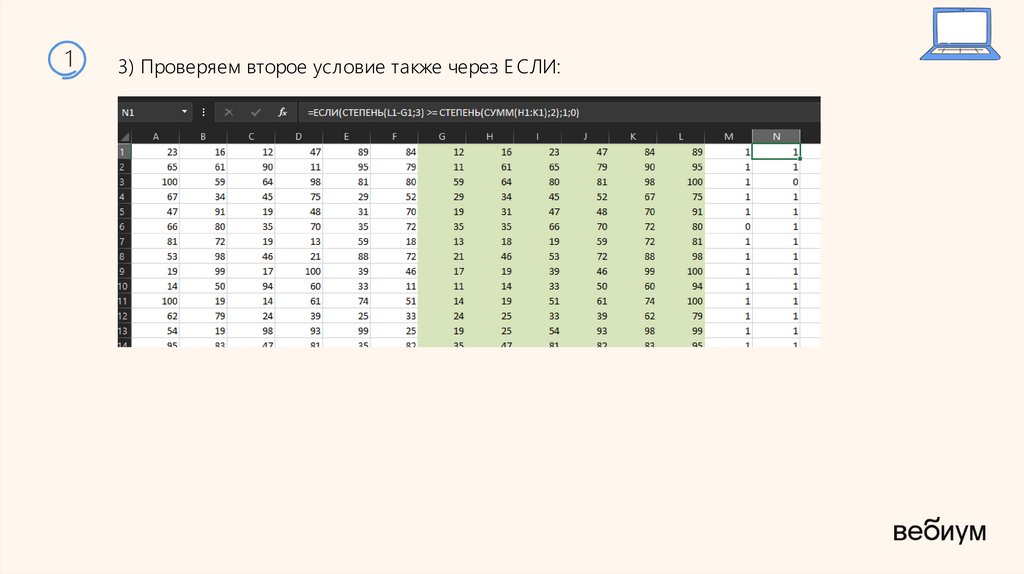Image resolution: width=1024 pixels, height=574 pixels.
Task: Select column A header
Action: pos(155,136)
